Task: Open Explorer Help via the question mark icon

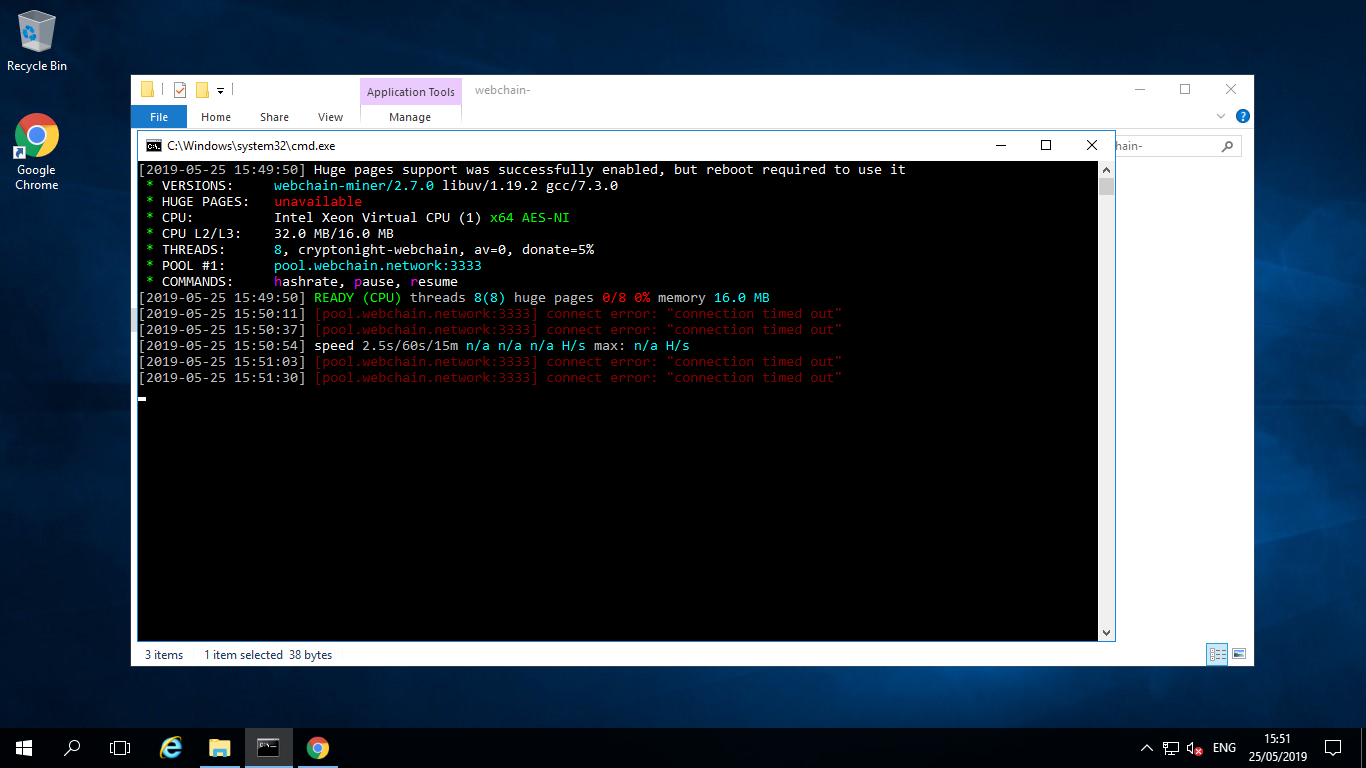Action: (1242, 116)
